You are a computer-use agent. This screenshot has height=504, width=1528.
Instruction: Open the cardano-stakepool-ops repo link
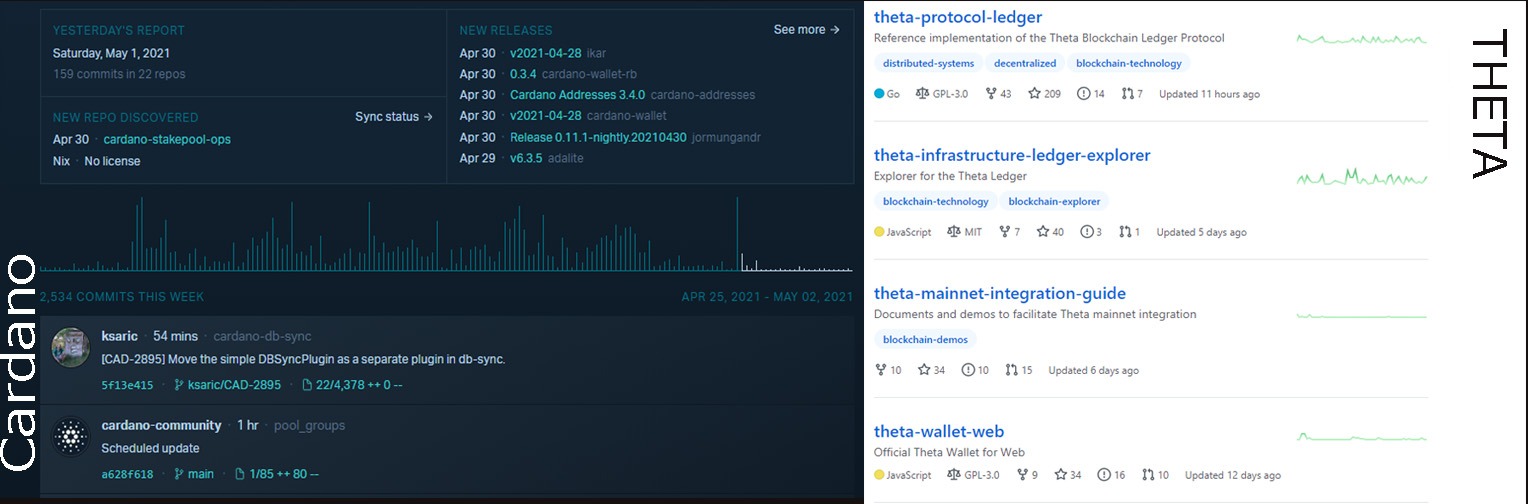[167, 139]
